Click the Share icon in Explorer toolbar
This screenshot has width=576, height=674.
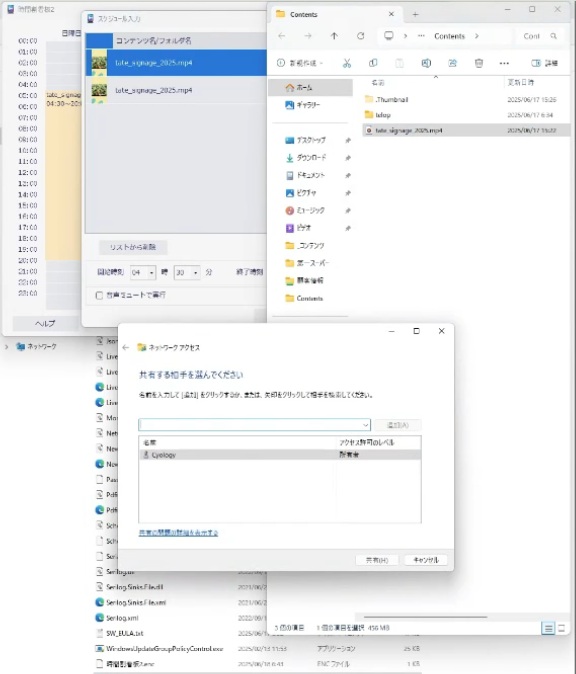point(452,63)
